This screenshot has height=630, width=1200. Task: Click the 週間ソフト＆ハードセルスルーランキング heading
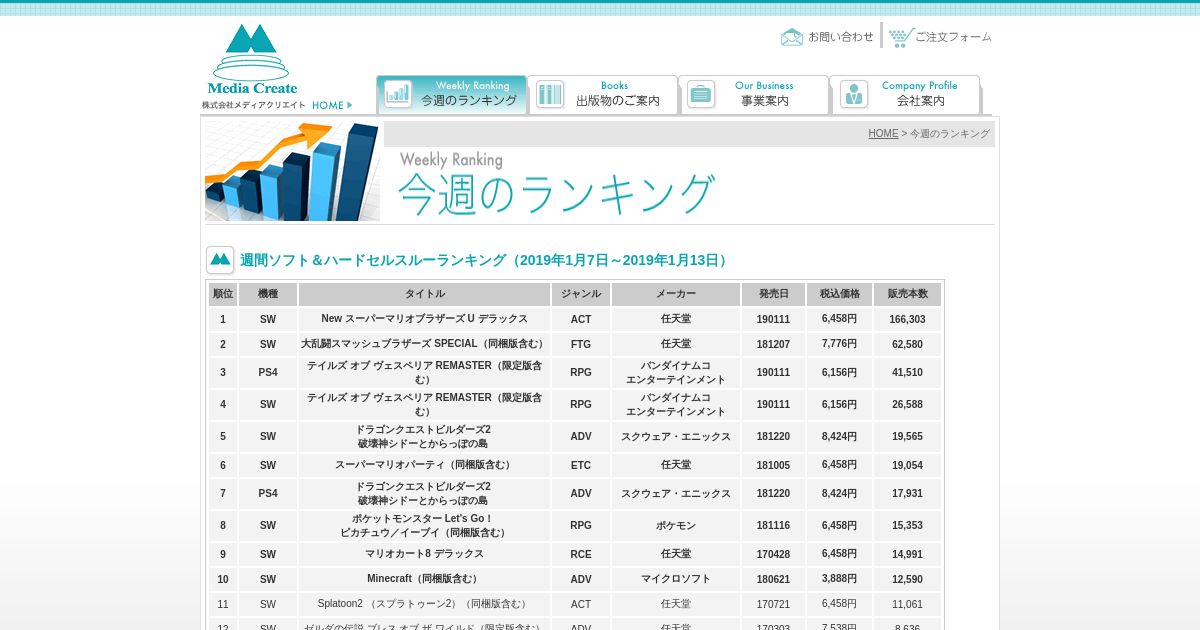click(x=484, y=260)
